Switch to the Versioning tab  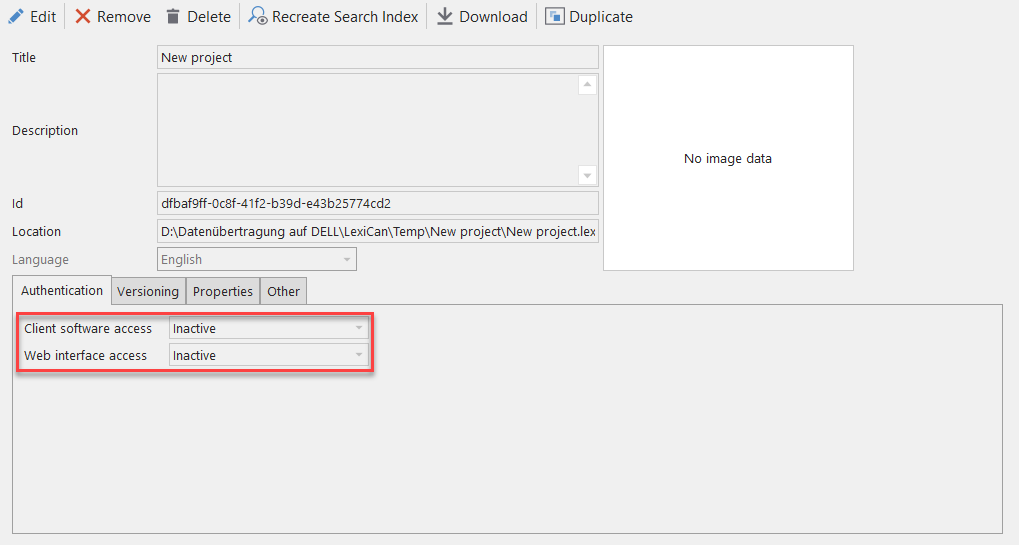(x=148, y=291)
